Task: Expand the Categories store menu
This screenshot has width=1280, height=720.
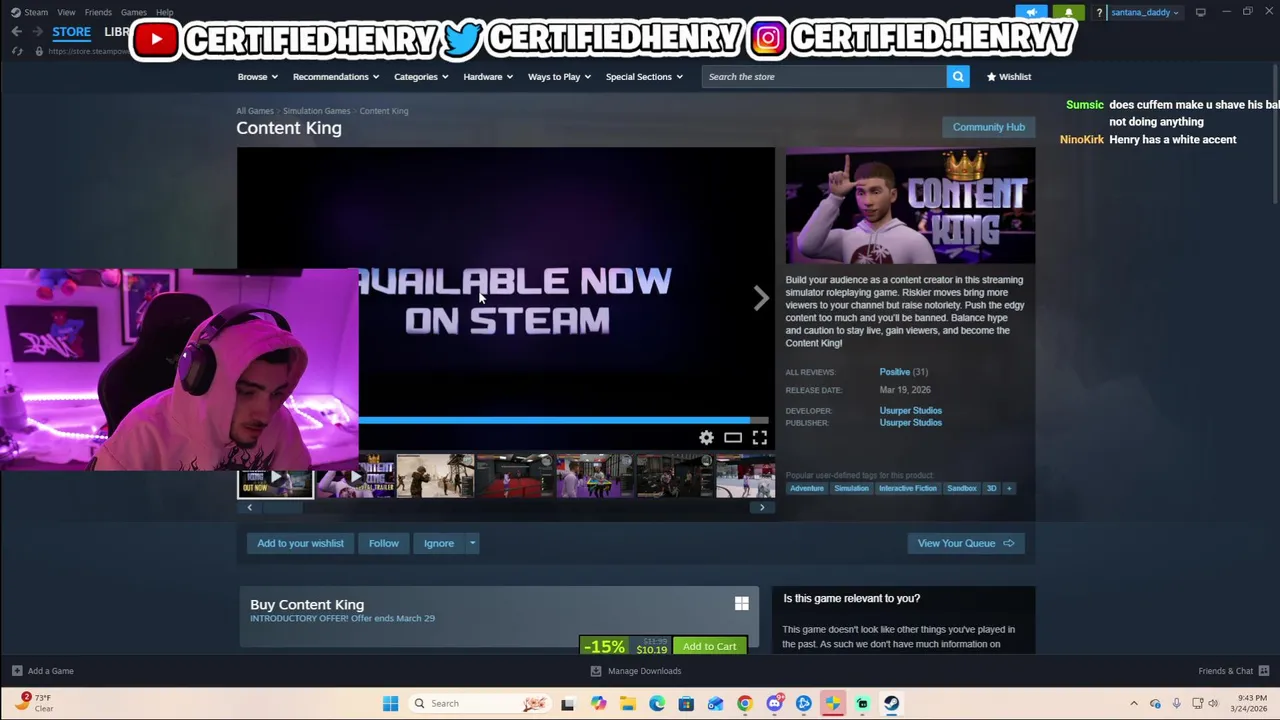Action: coord(421,77)
